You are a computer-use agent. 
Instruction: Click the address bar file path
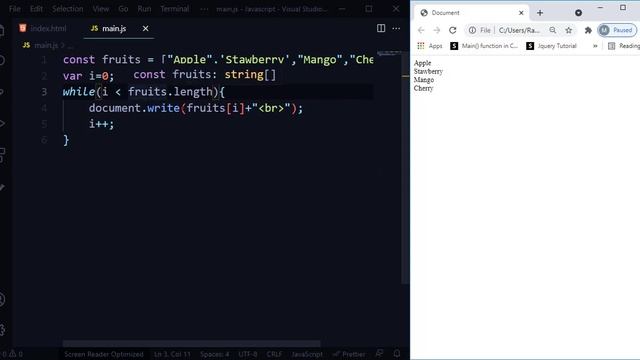point(519,30)
